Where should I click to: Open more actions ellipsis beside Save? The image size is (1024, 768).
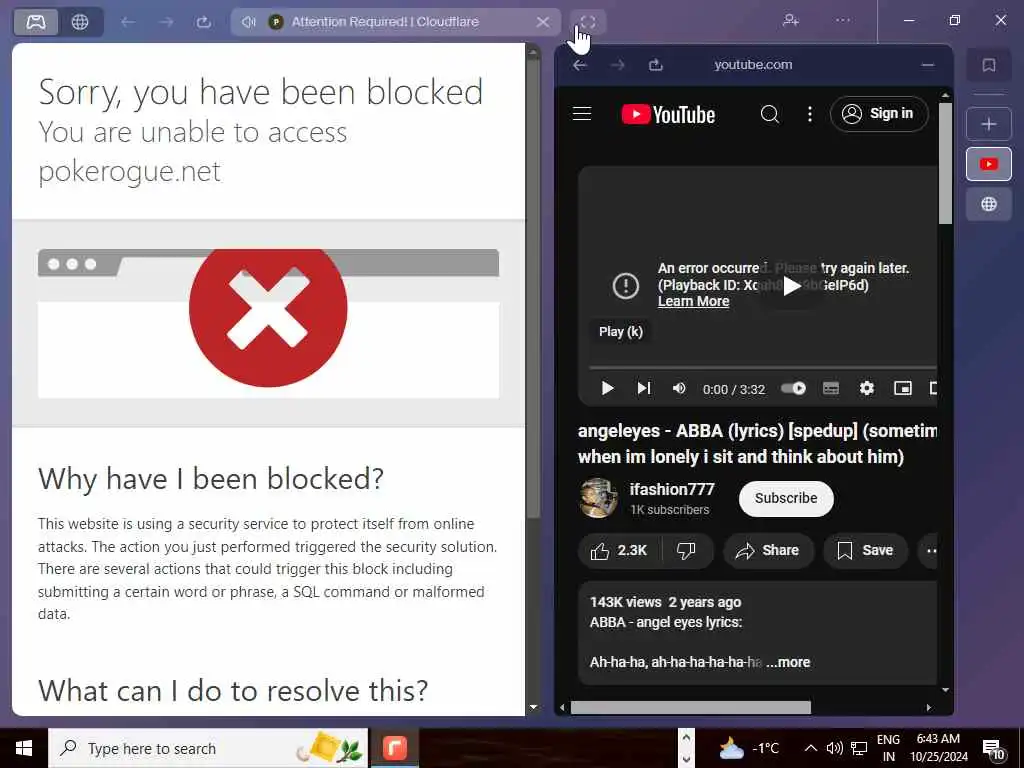click(x=930, y=551)
